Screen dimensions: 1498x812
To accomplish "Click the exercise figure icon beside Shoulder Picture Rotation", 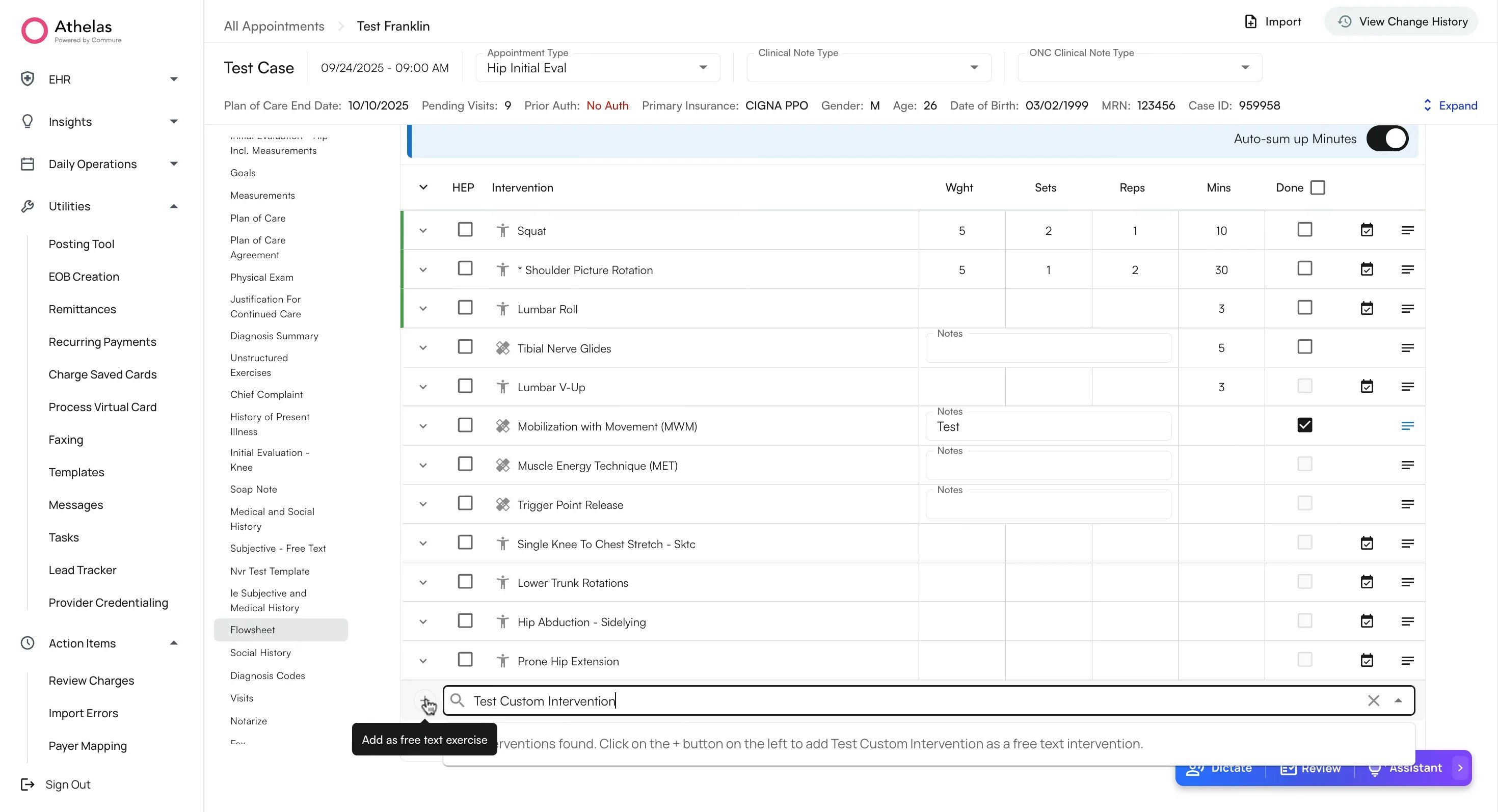I will tap(502, 269).
